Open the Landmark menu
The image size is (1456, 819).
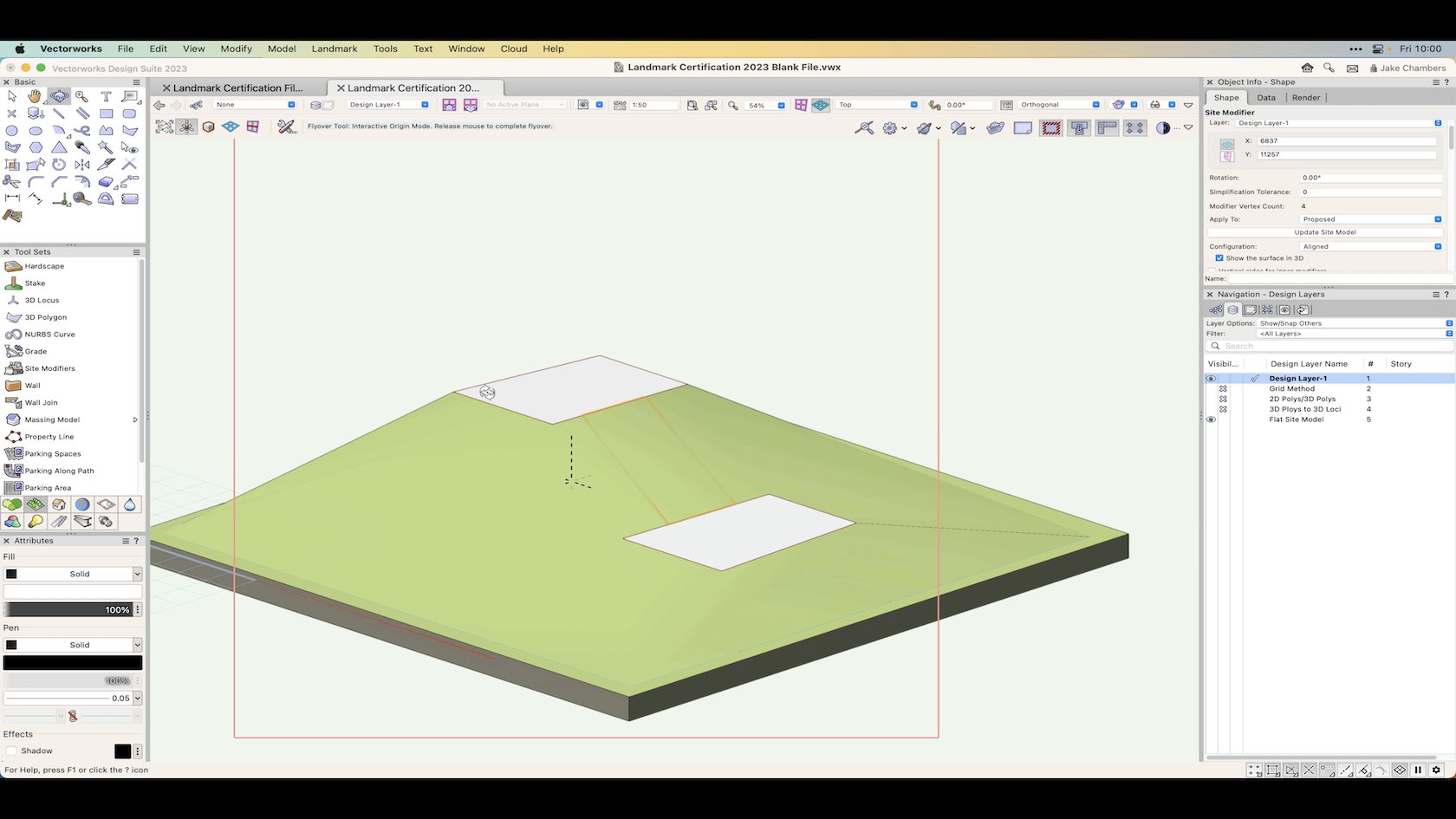point(334,49)
